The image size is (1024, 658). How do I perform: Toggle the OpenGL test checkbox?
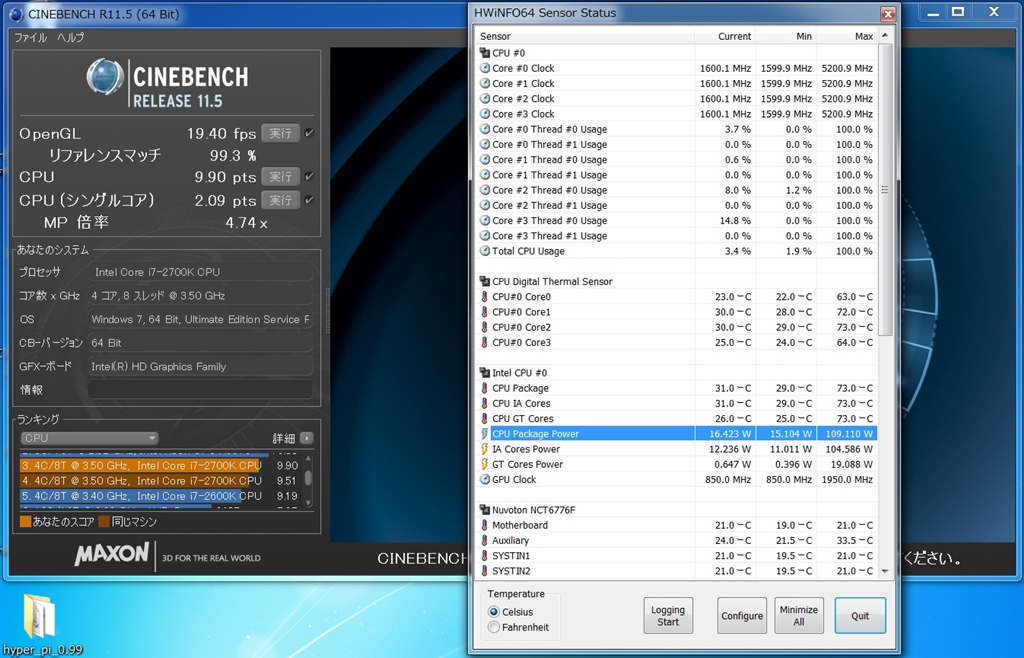click(x=309, y=133)
